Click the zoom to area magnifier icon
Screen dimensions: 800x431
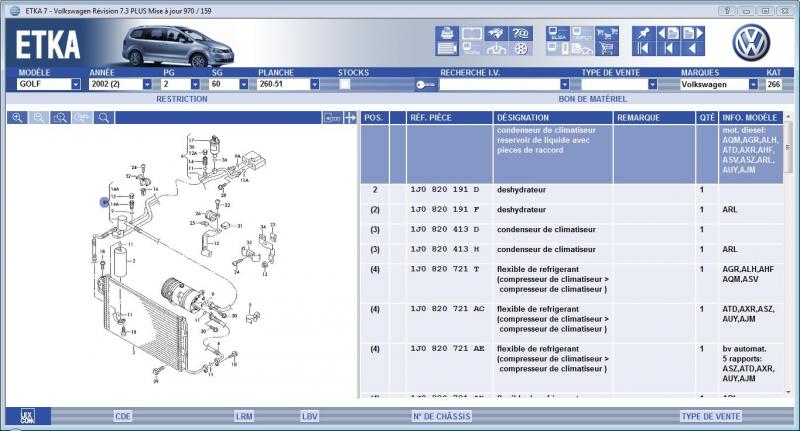[60, 118]
